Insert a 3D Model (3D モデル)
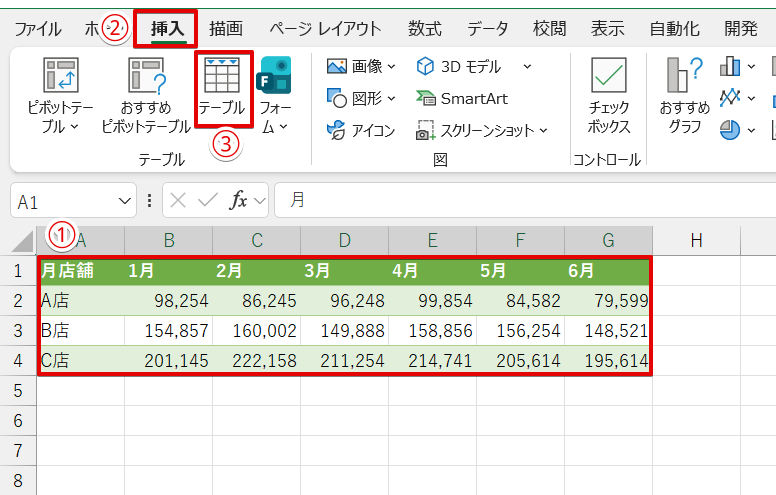The height and width of the screenshot is (495, 776). [459, 66]
